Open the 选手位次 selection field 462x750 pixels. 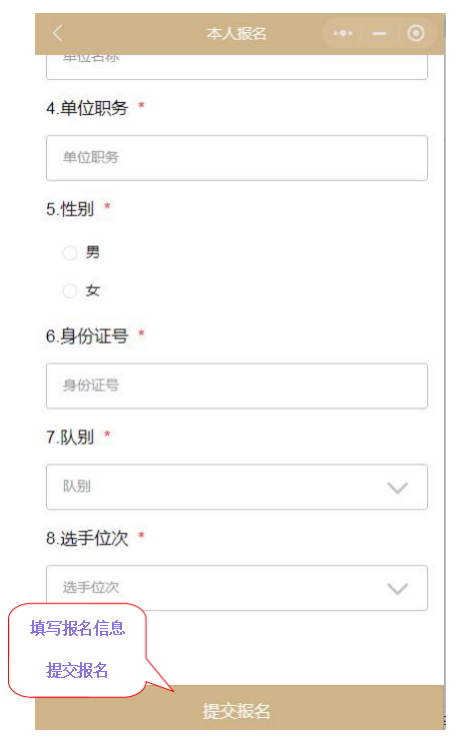point(237,588)
